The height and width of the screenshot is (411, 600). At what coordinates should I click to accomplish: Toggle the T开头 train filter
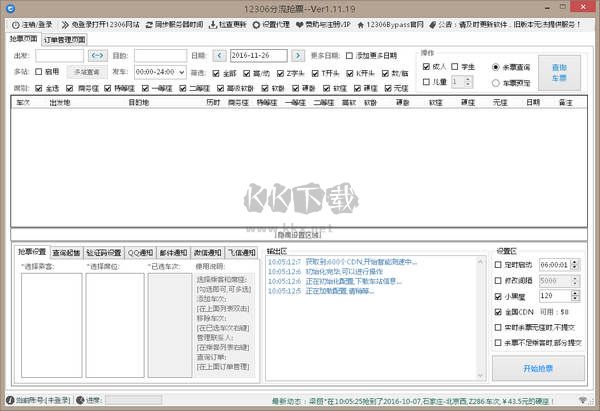tap(315, 73)
